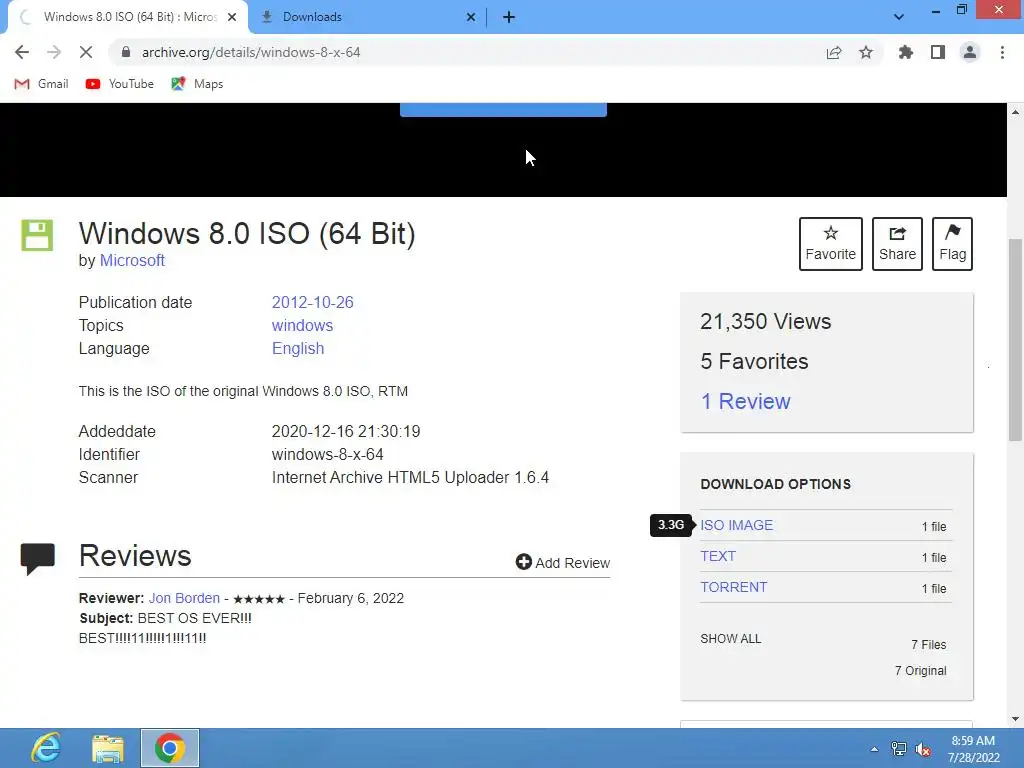Click Add Review
The height and width of the screenshot is (768, 1024).
(x=562, y=562)
